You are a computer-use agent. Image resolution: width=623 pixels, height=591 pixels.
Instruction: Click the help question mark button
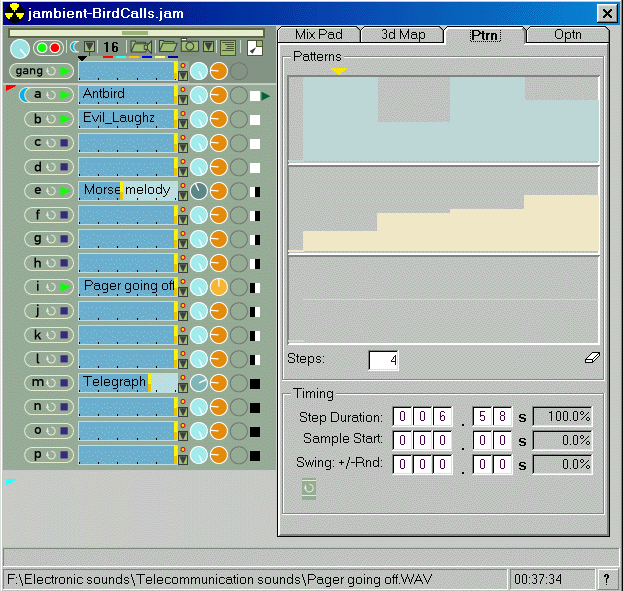tap(606, 579)
